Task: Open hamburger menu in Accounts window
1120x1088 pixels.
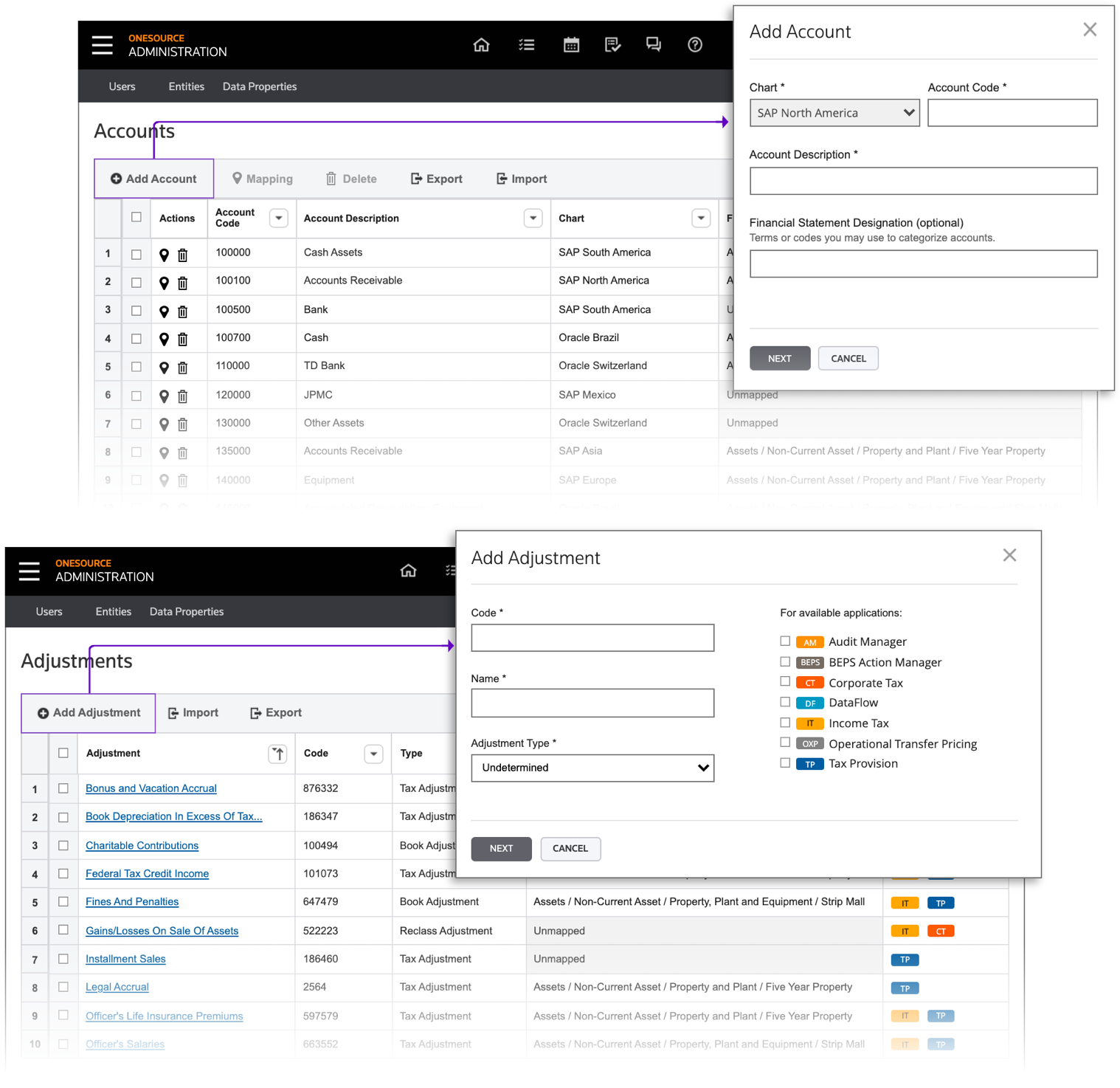Action: (103, 45)
